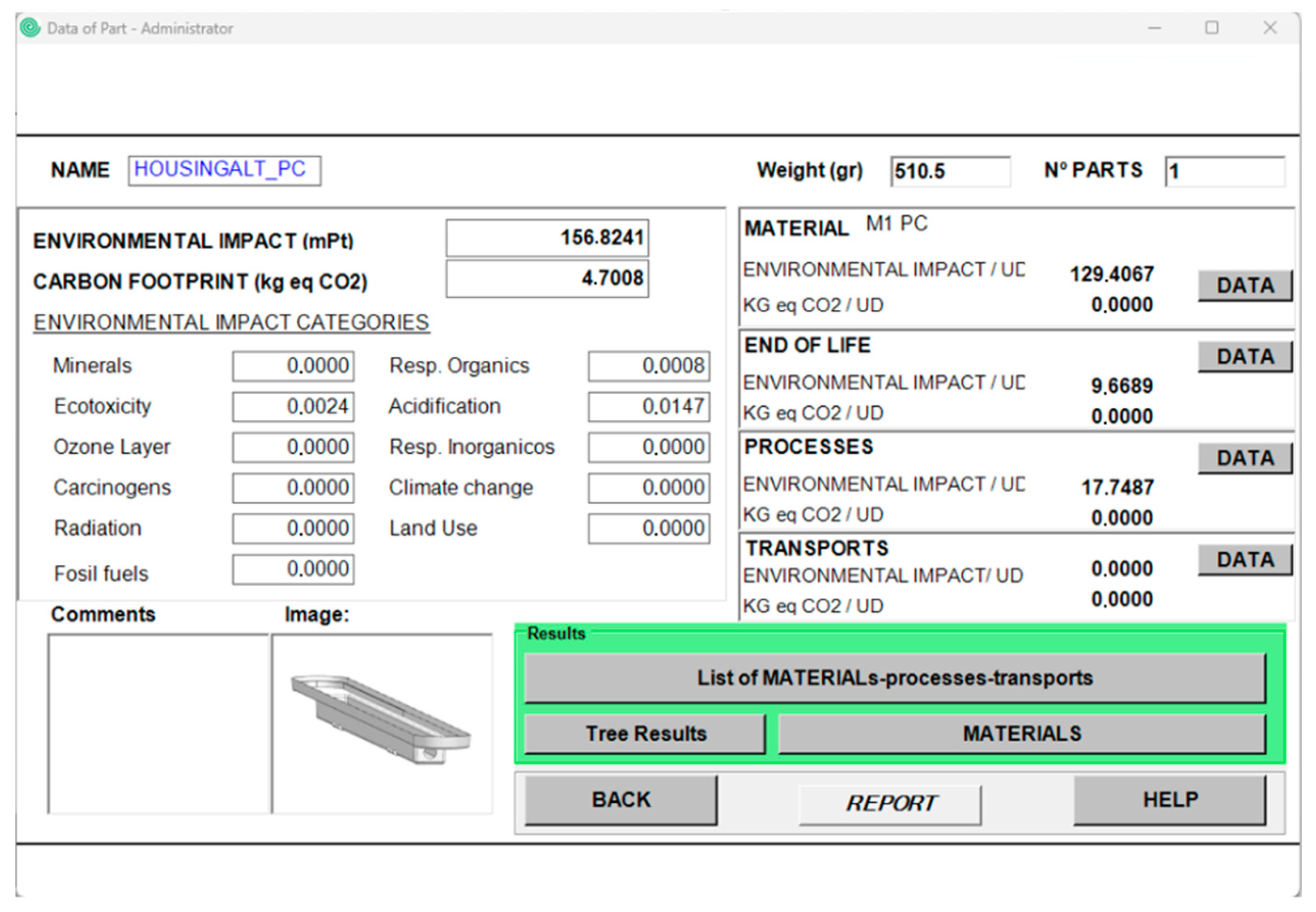Maximize the Data of Part window
This screenshot has height=912, width=1316.
pos(1212,28)
